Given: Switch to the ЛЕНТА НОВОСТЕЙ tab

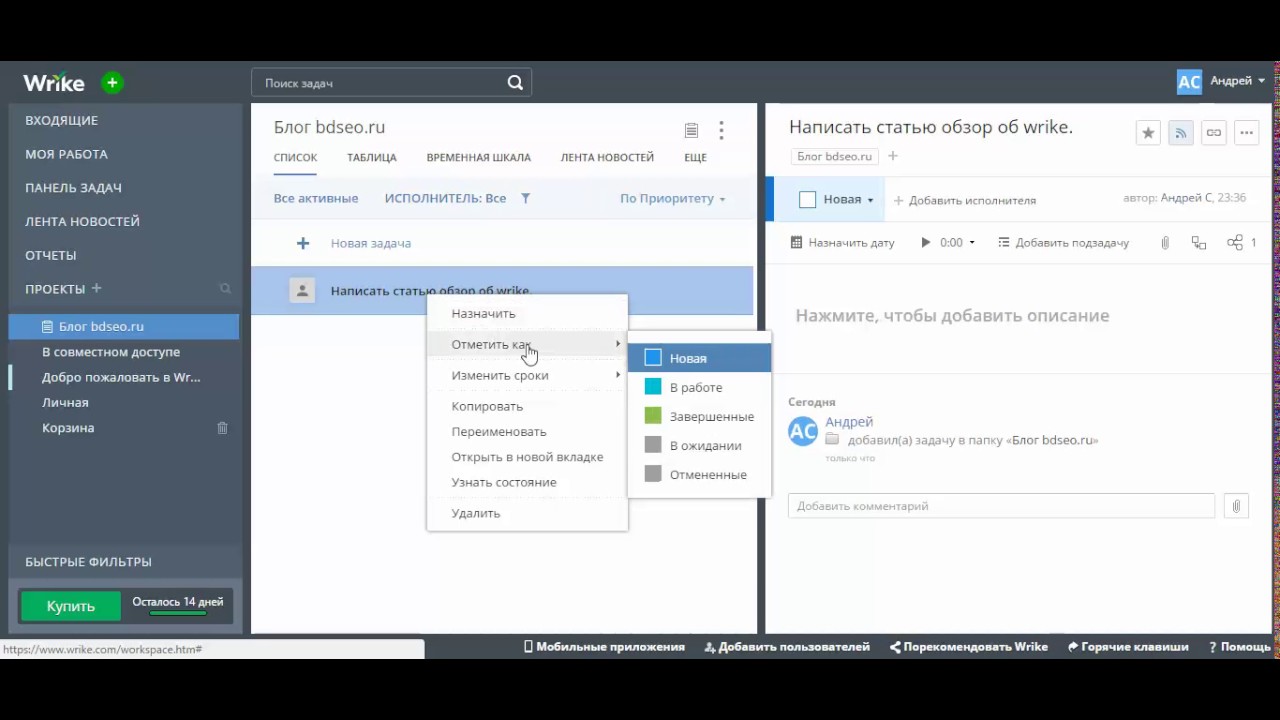Looking at the screenshot, I should 607,157.
